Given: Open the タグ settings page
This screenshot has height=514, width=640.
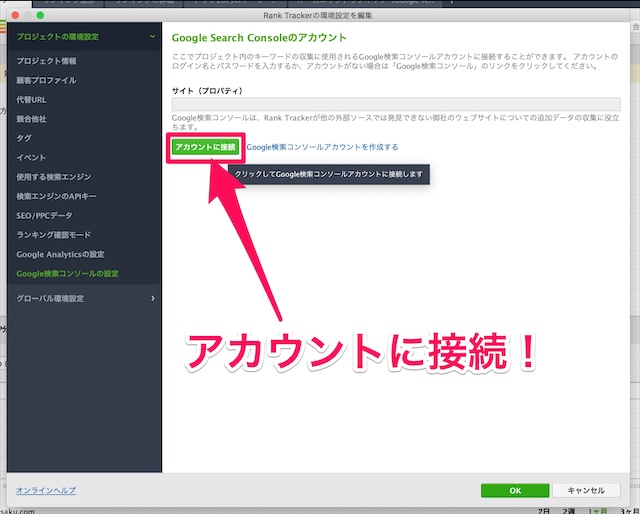Looking at the screenshot, I should [24, 138].
